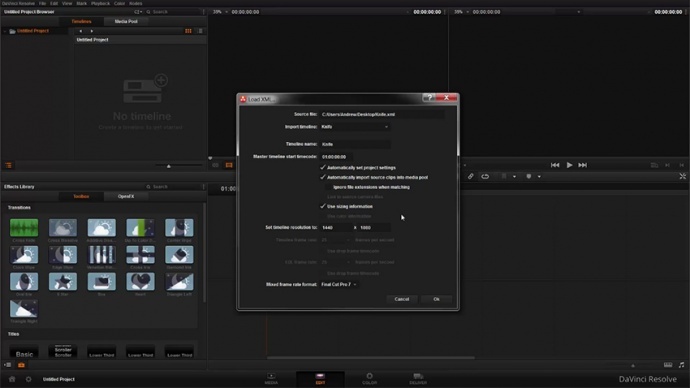Open the OpenFX tab in Effects Library
The height and width of the screenshot is (388, 690).
tap(126, 196)
